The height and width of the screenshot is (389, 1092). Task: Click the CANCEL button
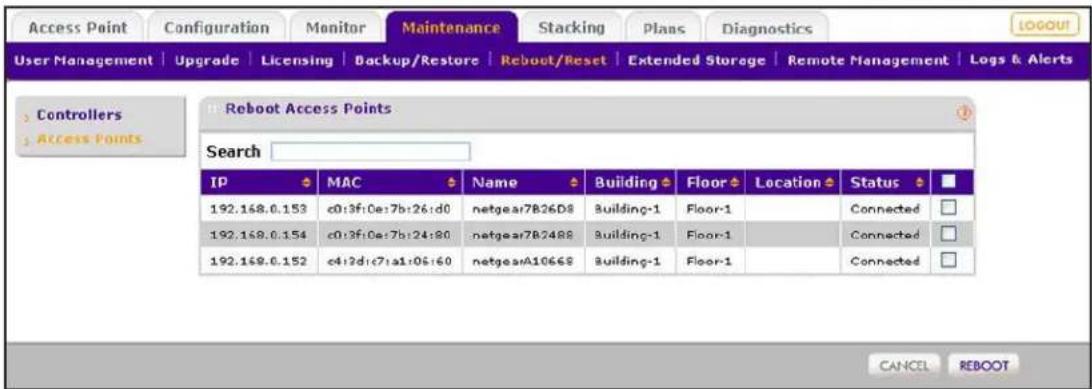pos(905,365)
